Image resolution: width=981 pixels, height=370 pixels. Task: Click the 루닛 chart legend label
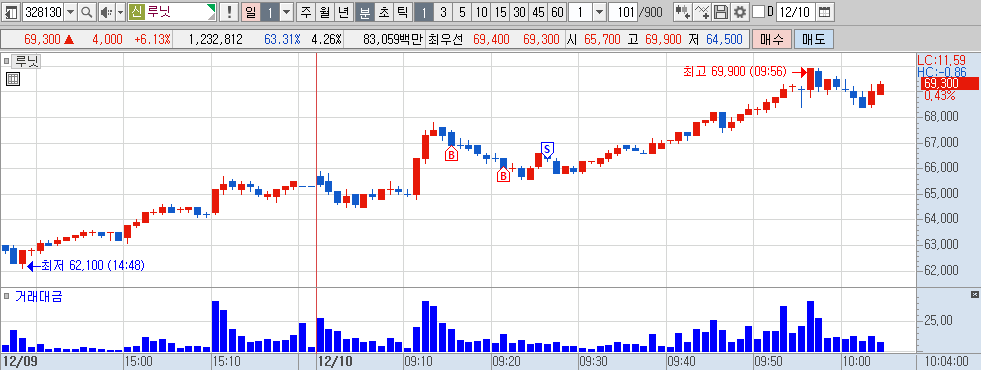(x=27, y=61)
